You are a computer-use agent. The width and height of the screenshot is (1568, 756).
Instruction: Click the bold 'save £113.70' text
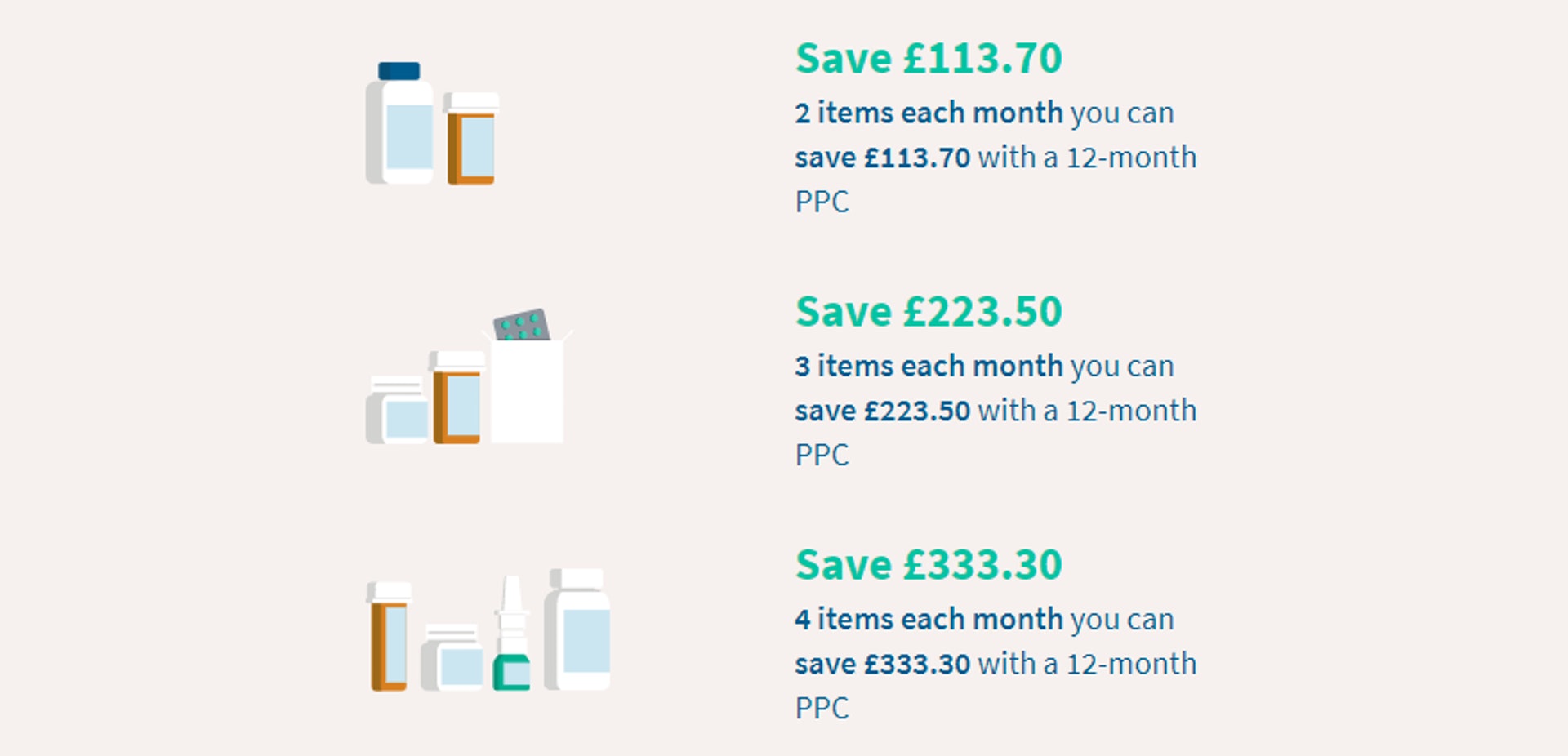tap(883, 158)
